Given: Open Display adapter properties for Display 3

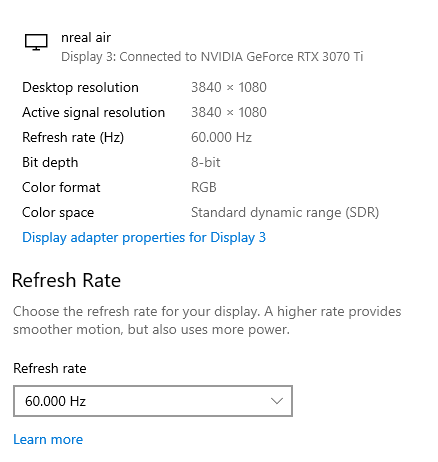Looking at the screenshot, I should 144,238.
